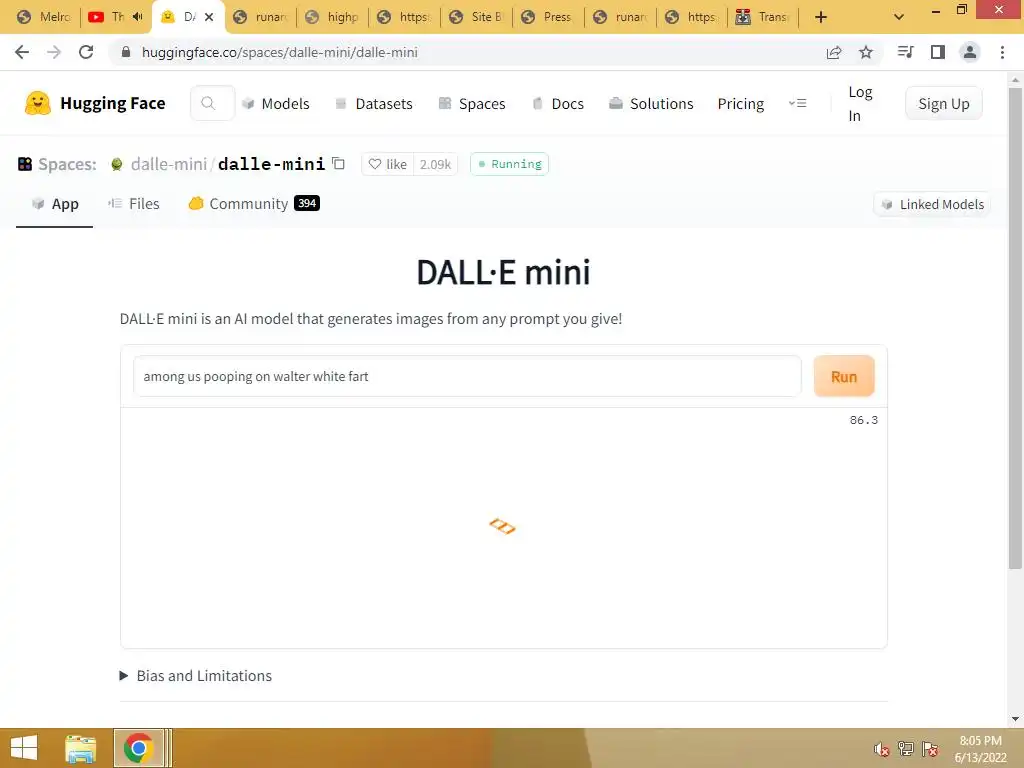
Task: Click the Running status badge
Action: [x=509, y=164]
